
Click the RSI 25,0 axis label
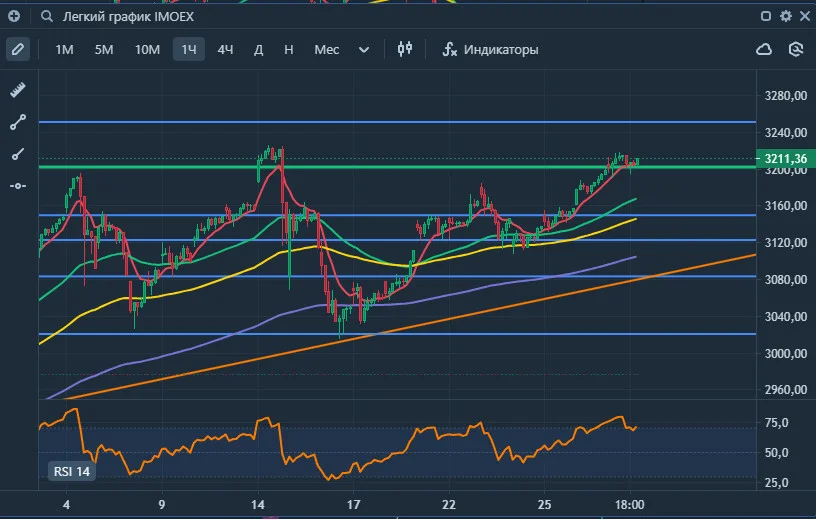click(776, 483)
